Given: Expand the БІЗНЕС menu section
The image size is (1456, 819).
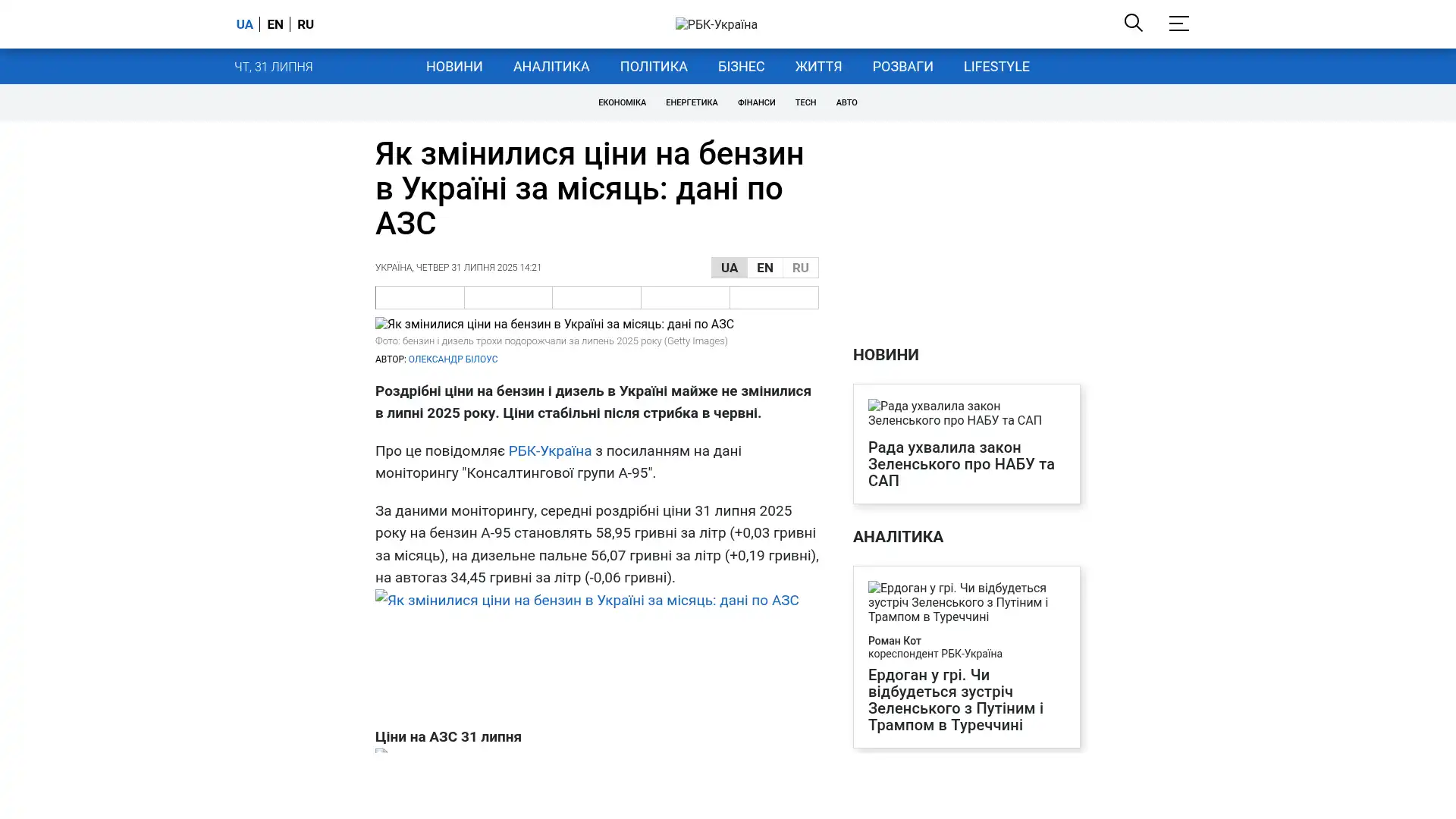Looking at the screenshot, I should (x=740, y=67).
